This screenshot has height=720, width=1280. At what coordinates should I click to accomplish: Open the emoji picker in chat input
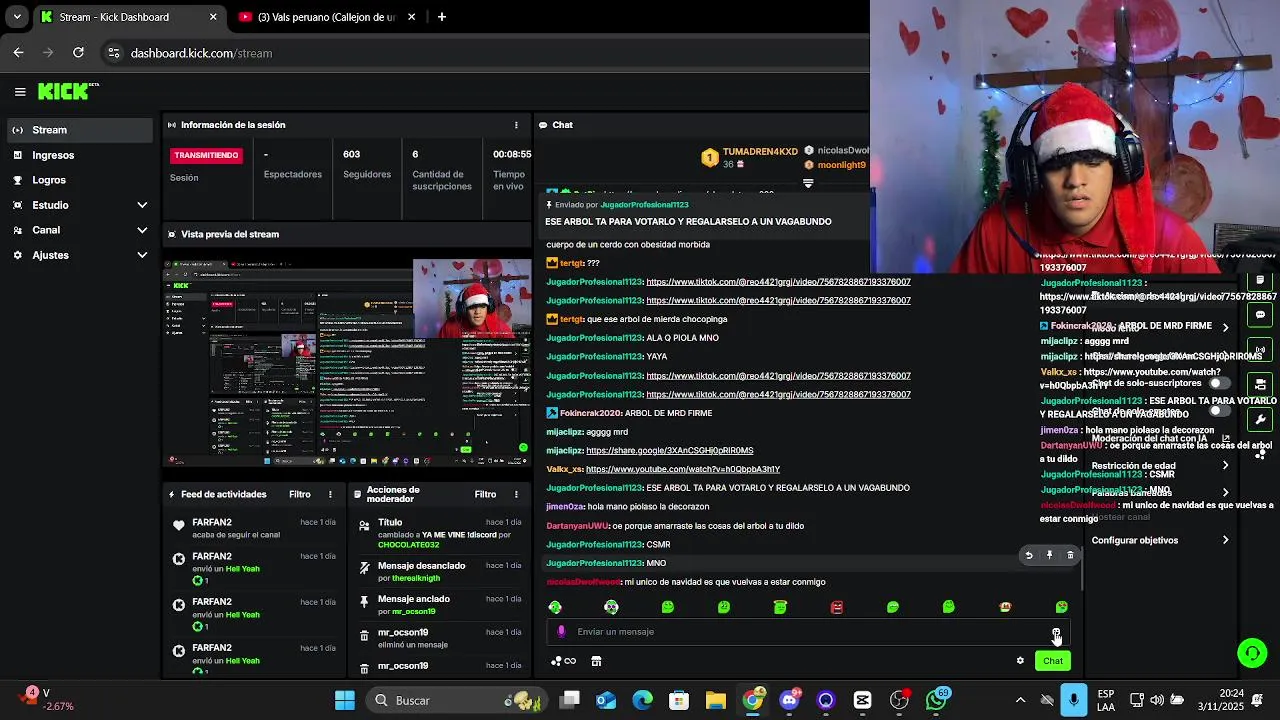(1056, 632)
